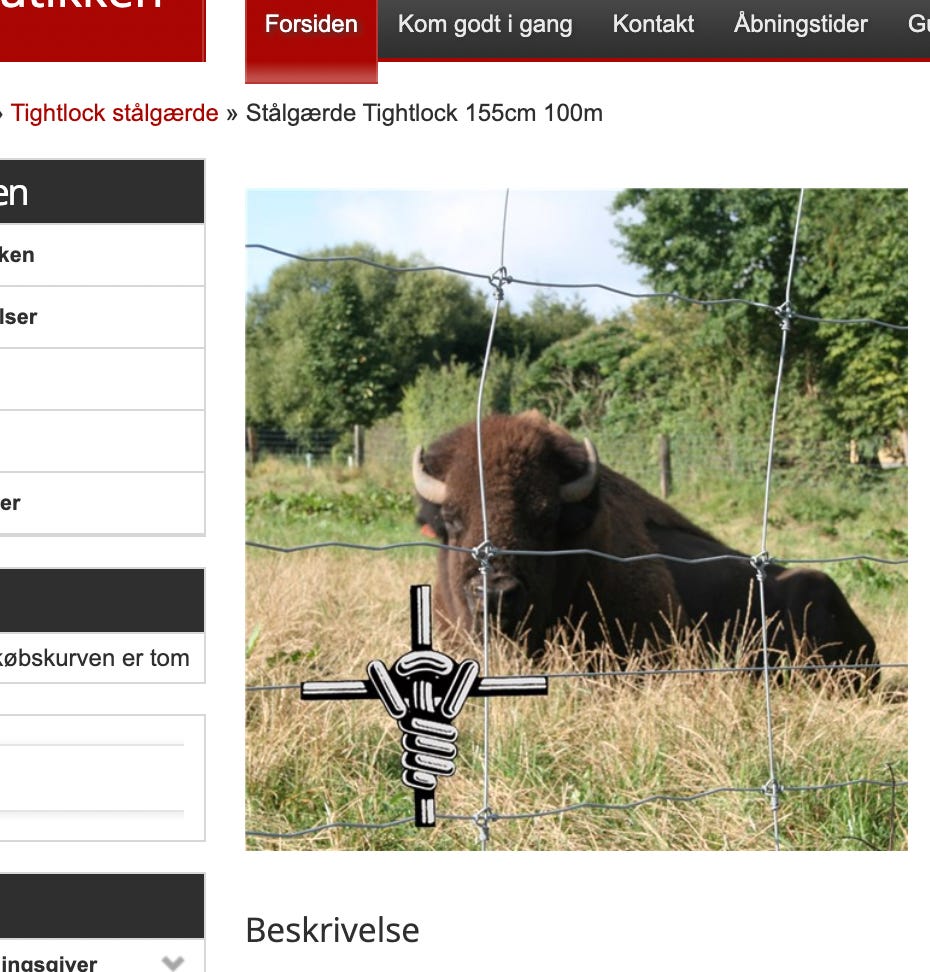Expand the chevron next to ingsgiver
Viewport: 930px width, 972px height.
click(173, 963)
